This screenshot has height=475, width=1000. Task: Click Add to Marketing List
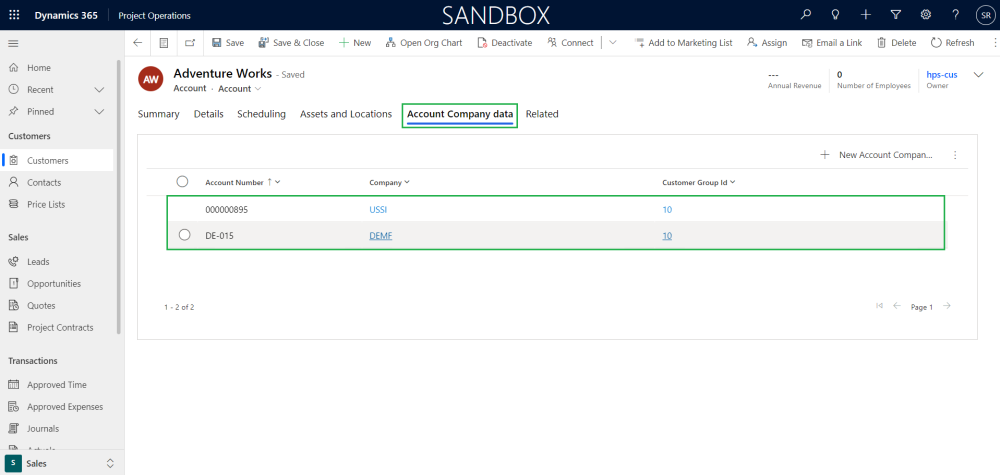[x=683, y=43]
